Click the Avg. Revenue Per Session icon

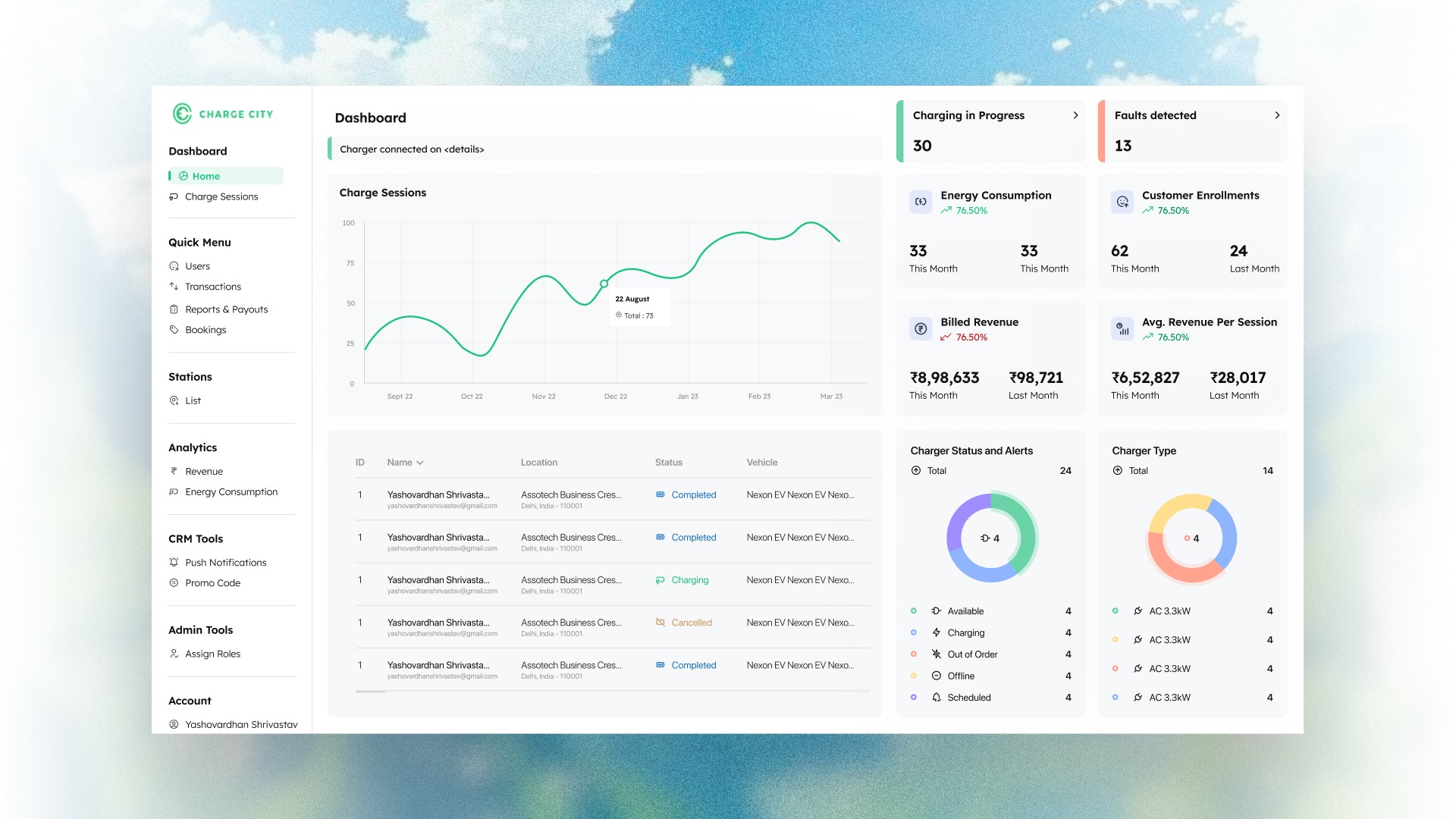tap(1122, 328)
